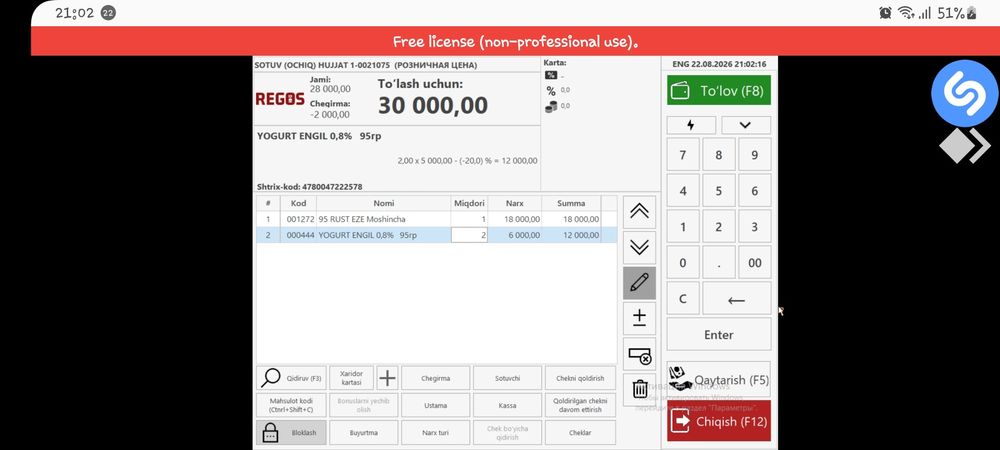This screenshot has height=450, width=1000.
Task: Tap keypad digit 4
Action: pyautogui.click(x=683, y=191)
